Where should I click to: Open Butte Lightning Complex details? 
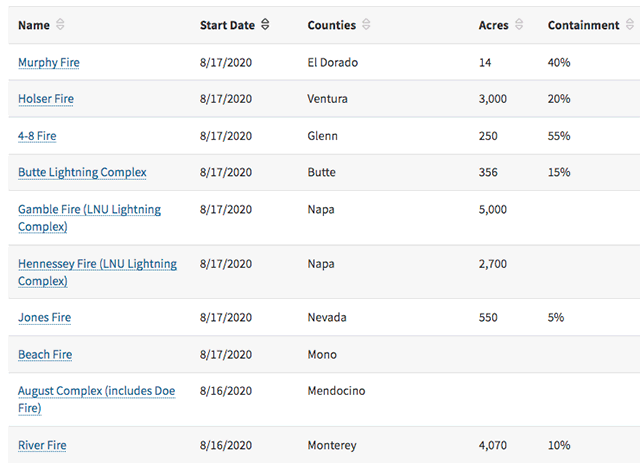pos(82,172)
